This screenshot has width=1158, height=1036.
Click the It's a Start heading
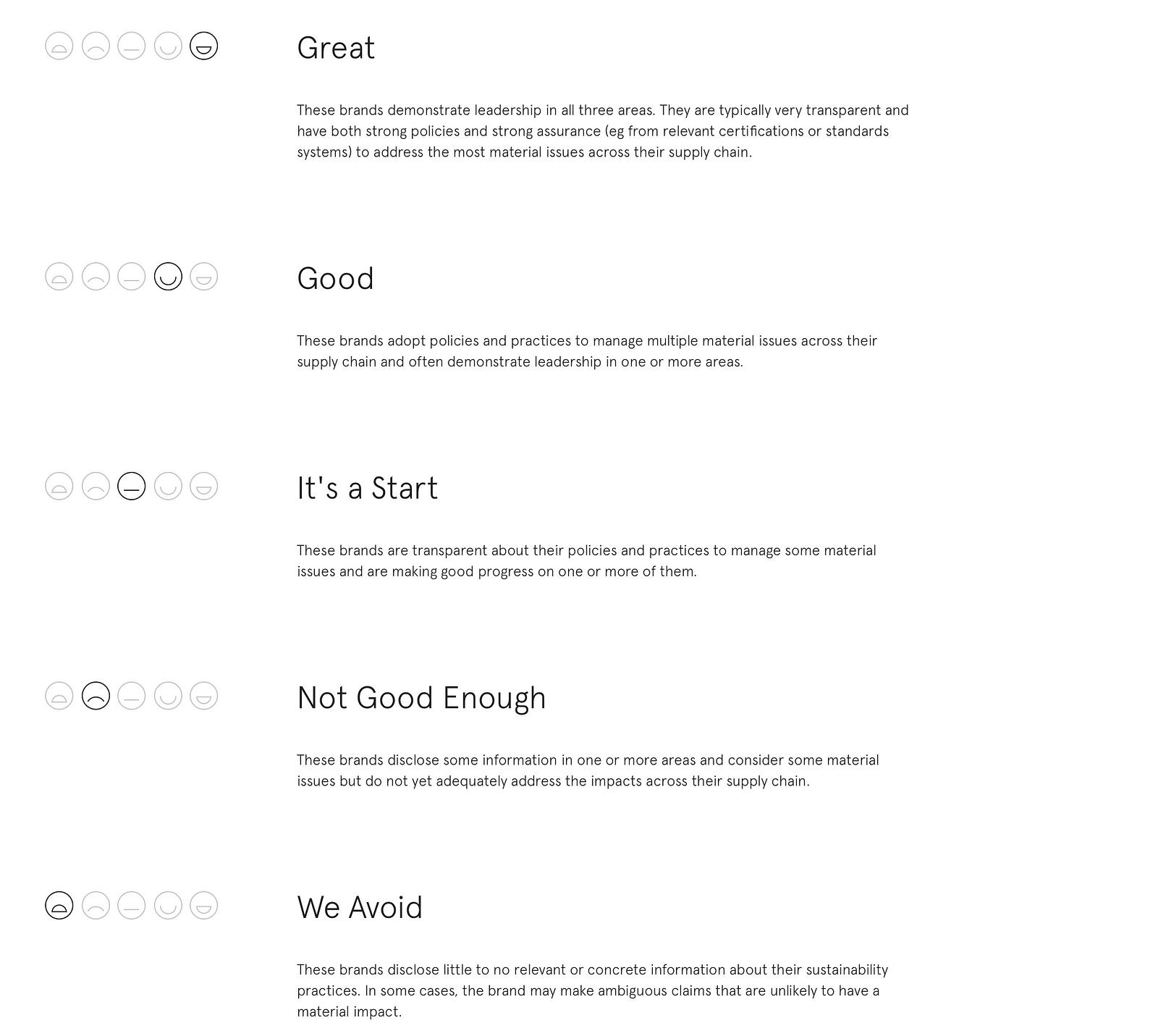pos(367,489)
